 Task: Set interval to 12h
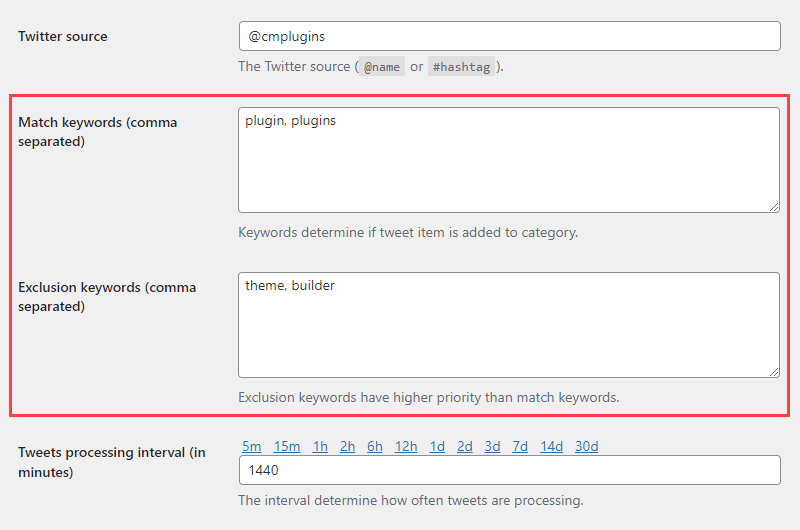tap(406, 446)
